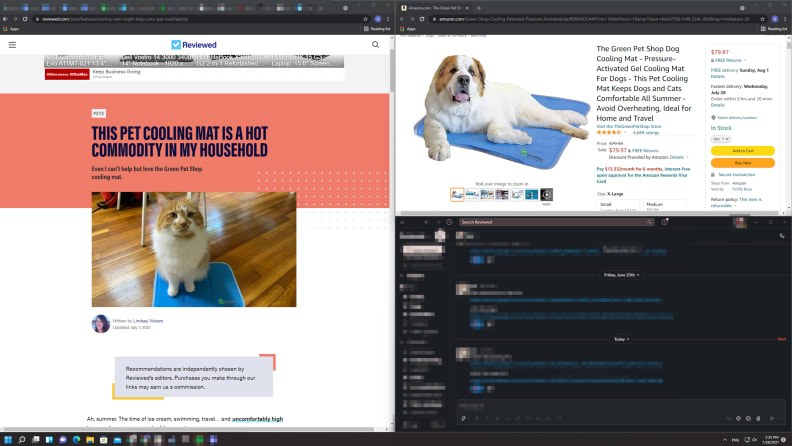Screen dimensions: 792x446
Task: Expand the Friday, June 25th date dropdown
Action: 622,275
